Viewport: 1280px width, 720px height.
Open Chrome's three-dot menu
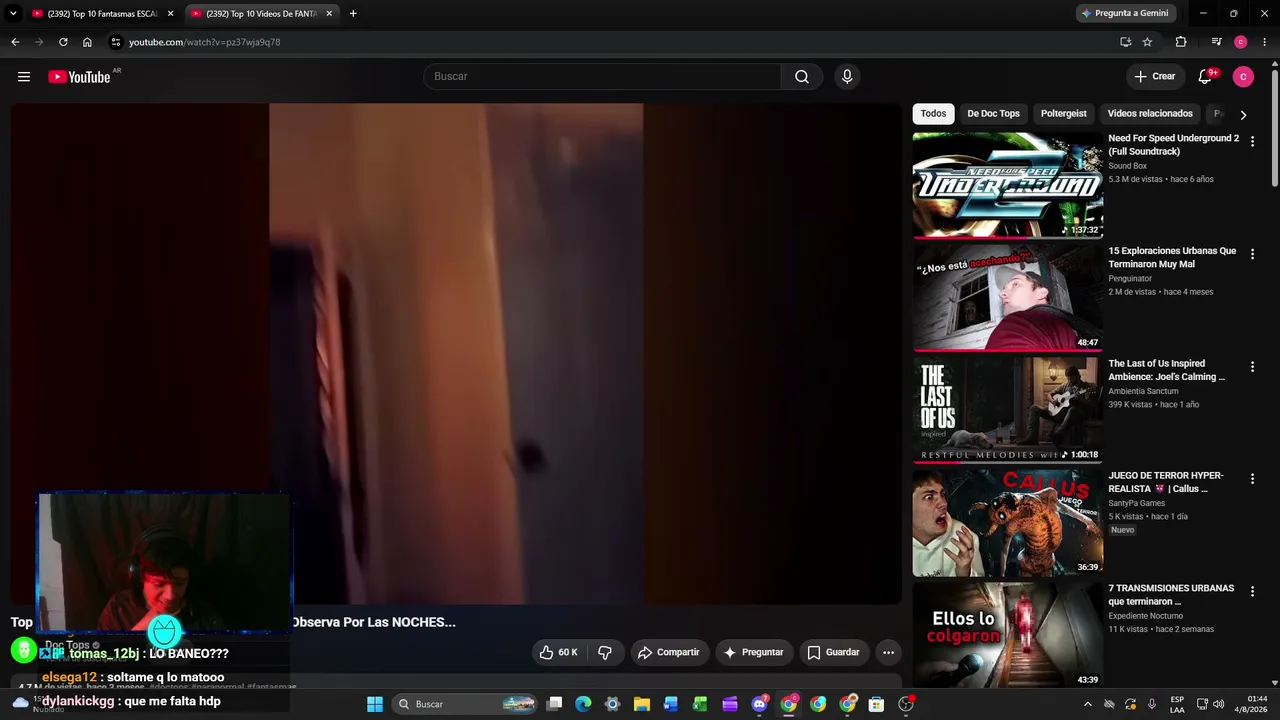click(x=1264, y=42)
